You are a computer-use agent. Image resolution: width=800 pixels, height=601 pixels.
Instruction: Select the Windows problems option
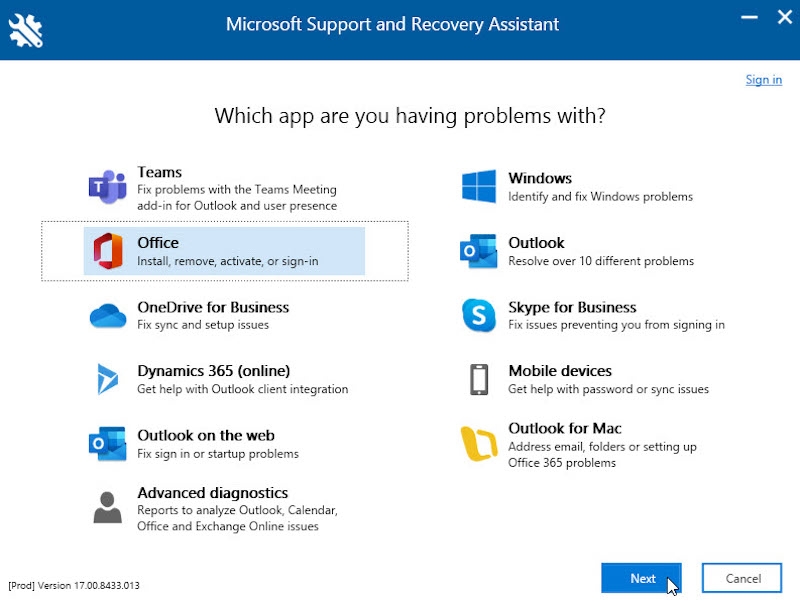[x=600, y=186]
